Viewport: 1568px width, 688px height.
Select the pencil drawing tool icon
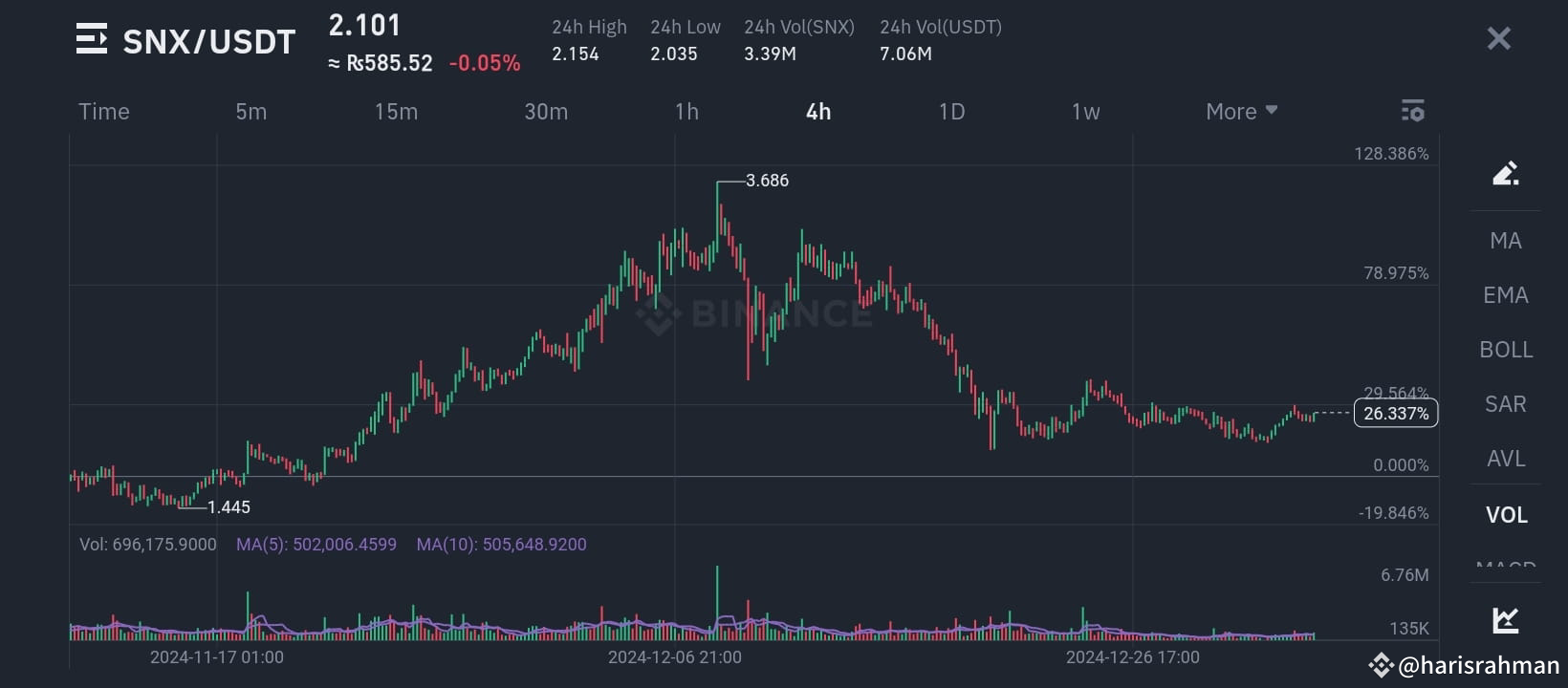1505,173
